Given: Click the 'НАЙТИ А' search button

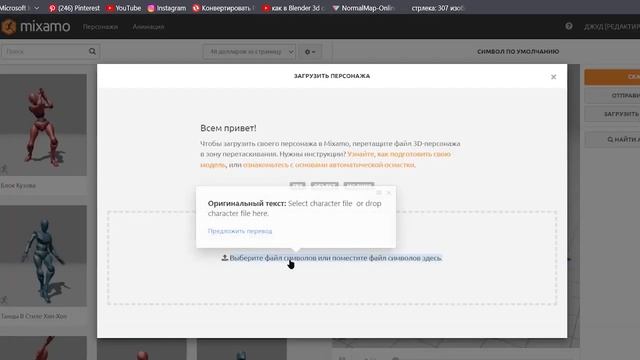Looking at the screenshot, I should [x=612, y=140].
